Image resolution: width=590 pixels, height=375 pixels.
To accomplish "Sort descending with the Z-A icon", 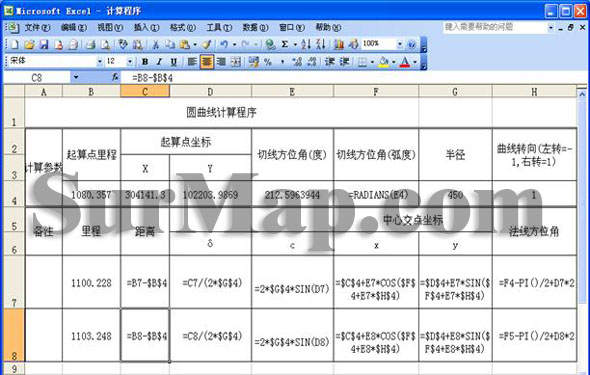I will (320, 44).
